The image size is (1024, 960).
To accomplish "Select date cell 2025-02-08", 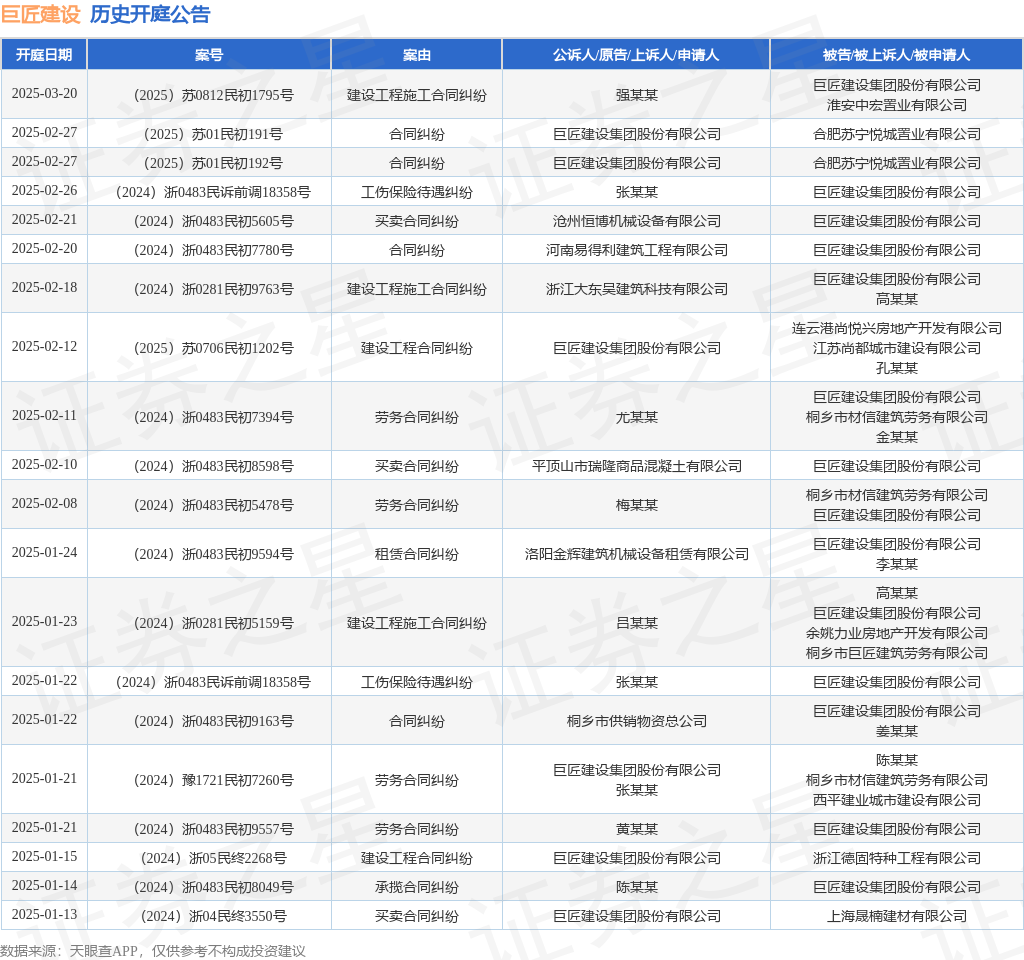I will click(x=44, y=504).
